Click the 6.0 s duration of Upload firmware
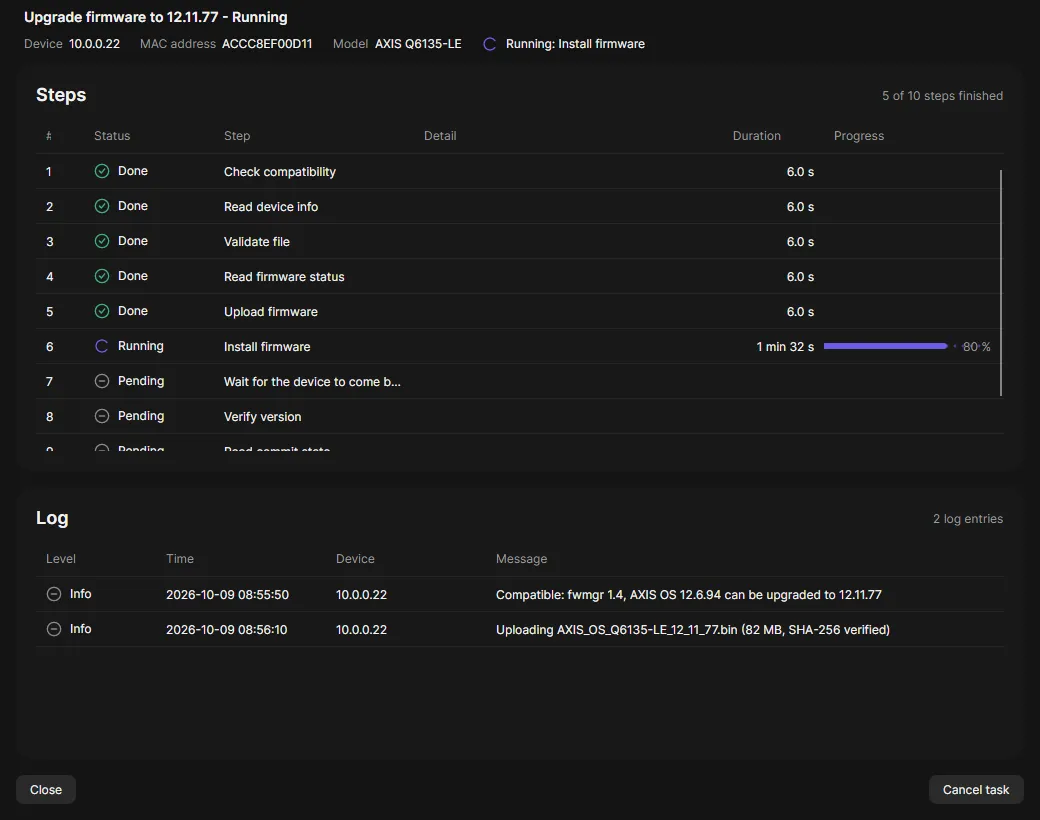The height and width of the screenshot is (820, 1040). tap(800, 312)
